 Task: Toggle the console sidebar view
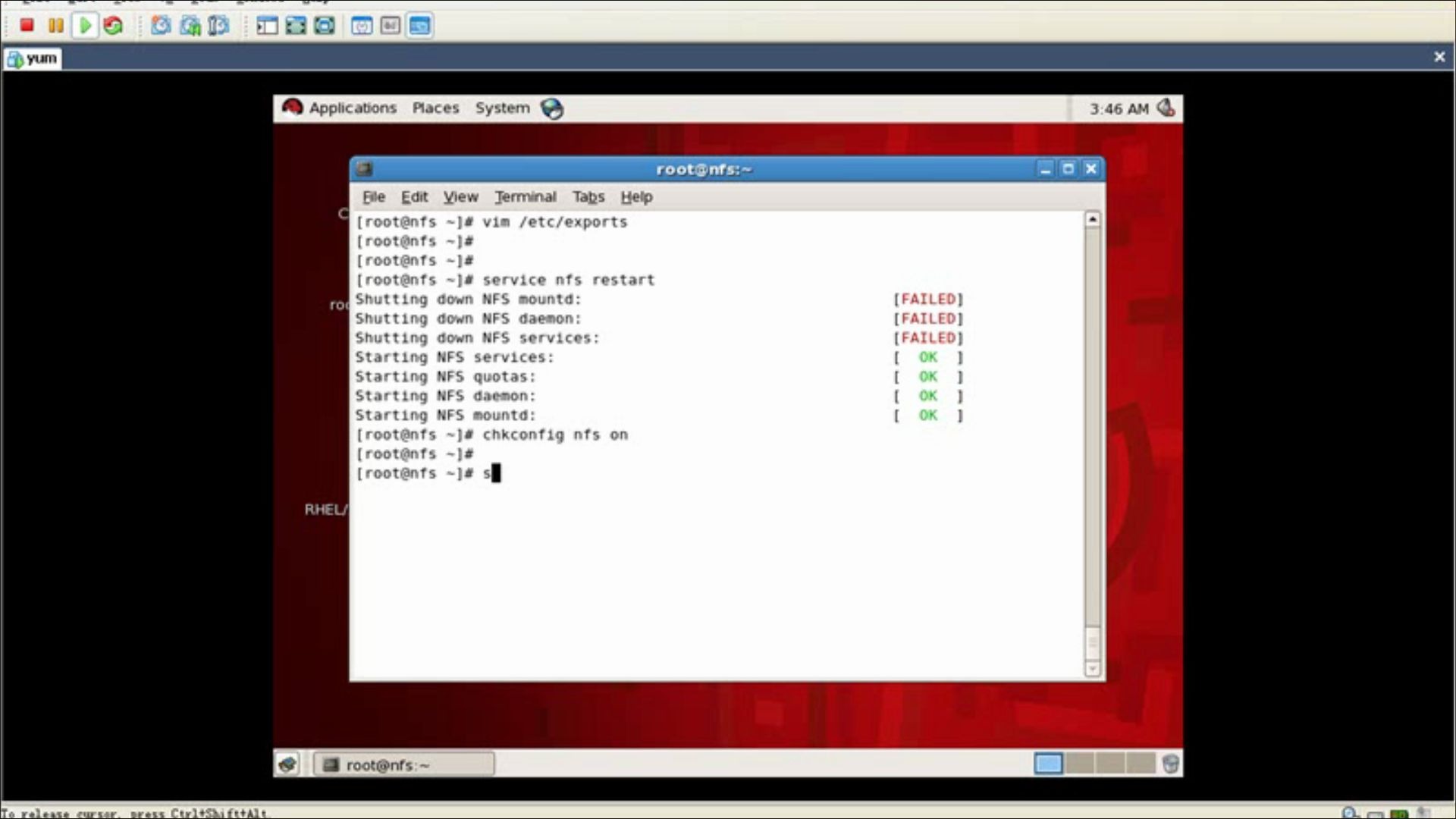click(x=266, y=25)
